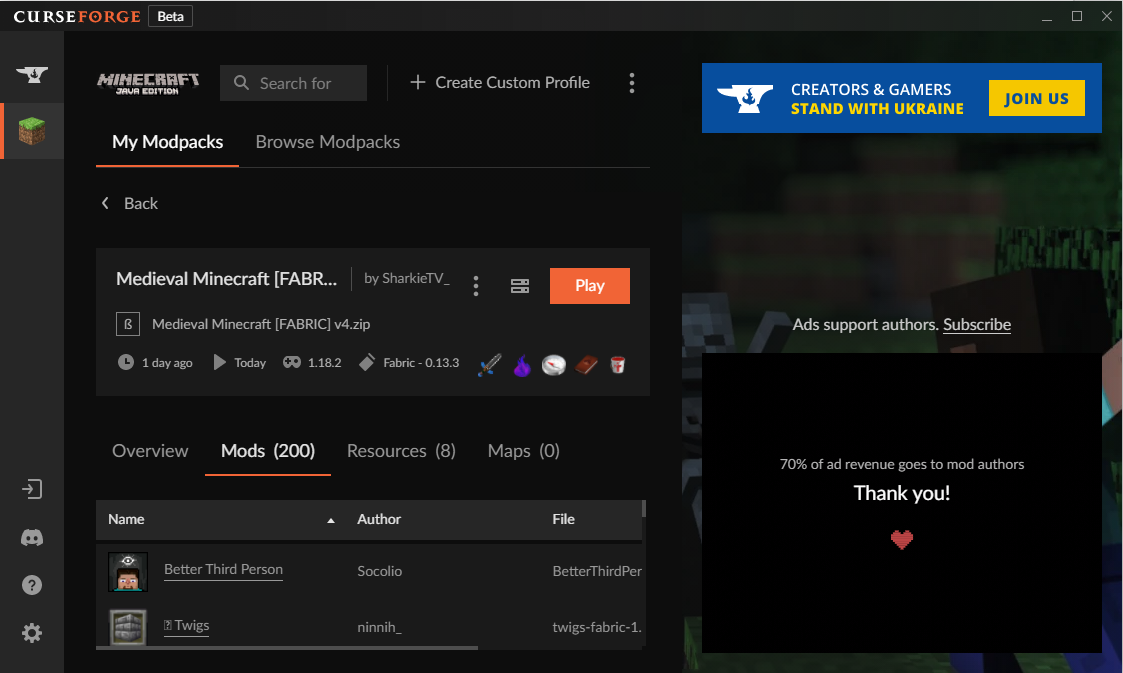Click the Twigs mod thumbnail
The height and width of the screenshot is (673, 1123).
[128, 627]
